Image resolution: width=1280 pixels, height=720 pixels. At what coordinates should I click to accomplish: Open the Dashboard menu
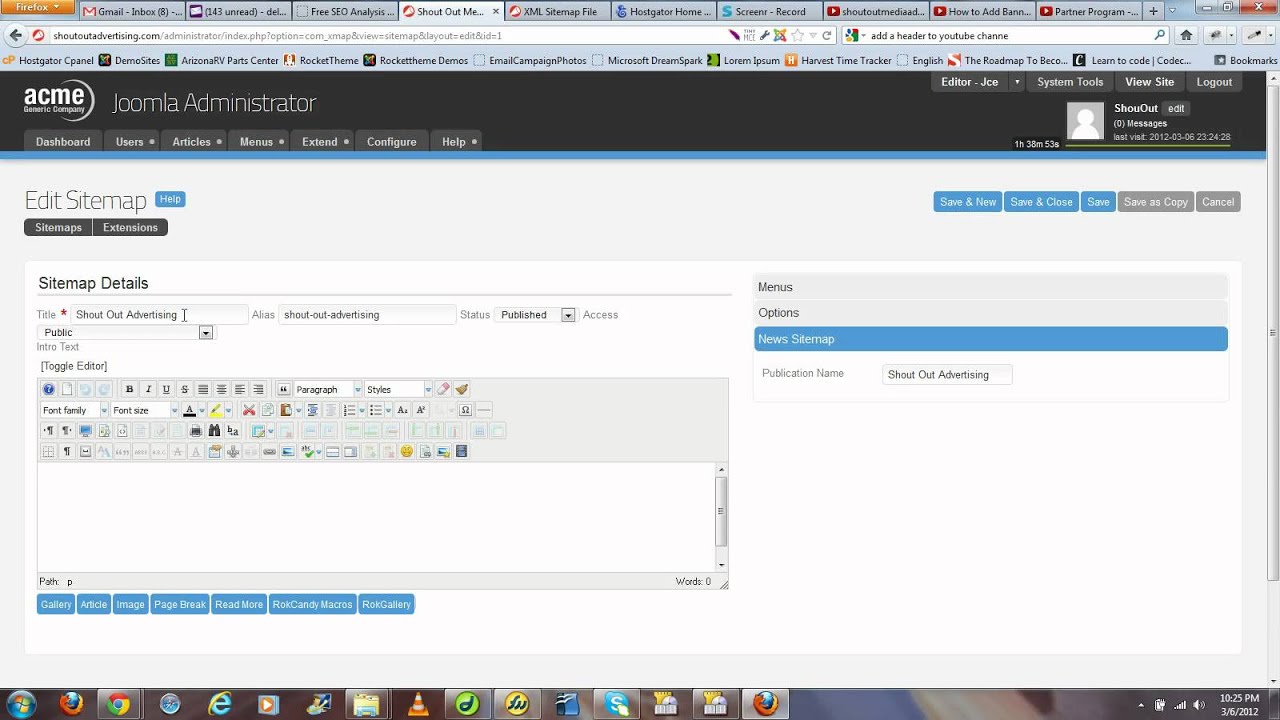(63, 142)
